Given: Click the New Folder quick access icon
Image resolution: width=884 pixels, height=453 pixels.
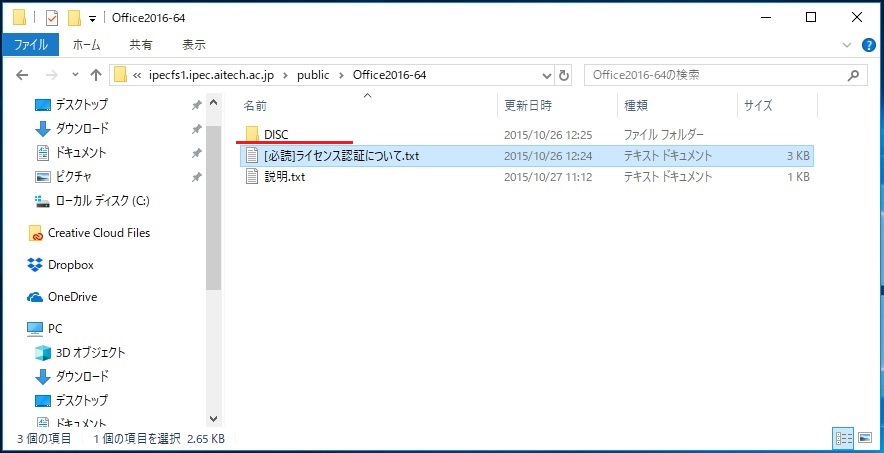Looking at the screenshot, I should (x=74, y=18).
